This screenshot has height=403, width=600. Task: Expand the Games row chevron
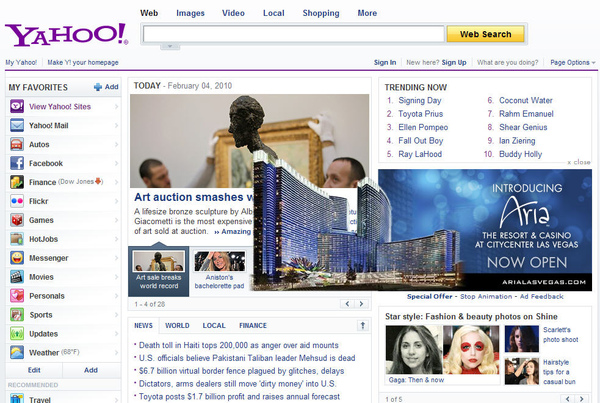(x=116, y=220)
